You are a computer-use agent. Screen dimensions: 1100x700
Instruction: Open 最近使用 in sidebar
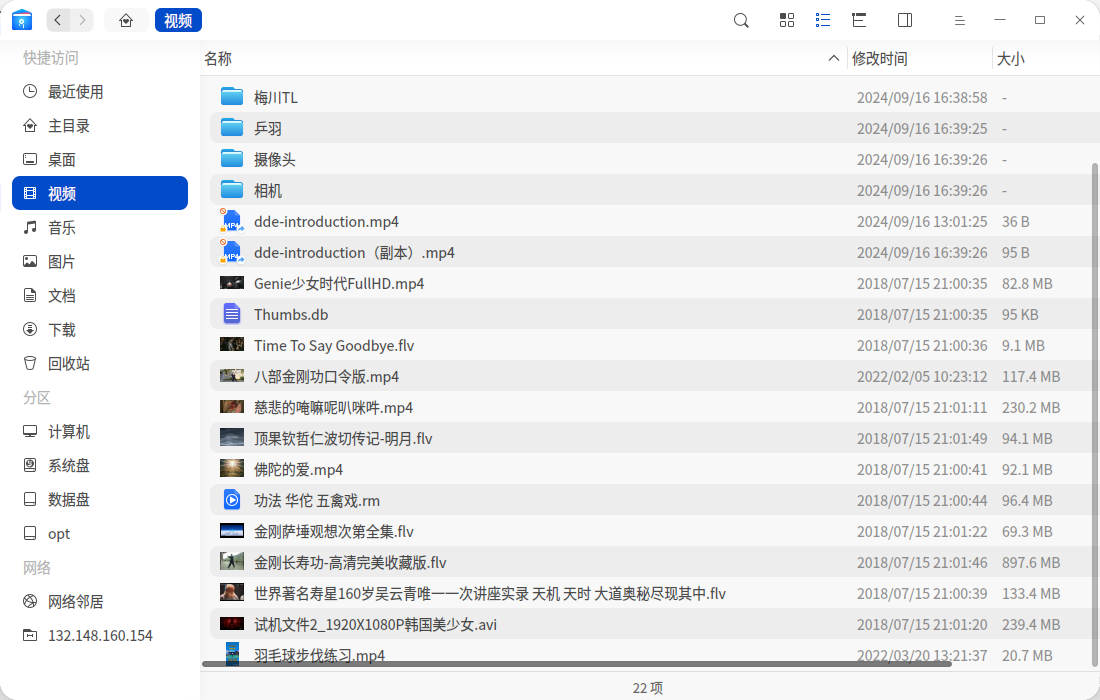[100, 92]
